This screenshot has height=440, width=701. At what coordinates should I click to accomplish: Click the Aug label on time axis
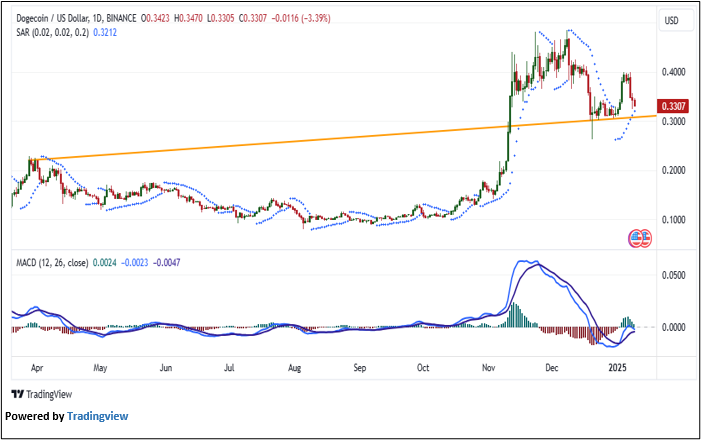coord(294,368)
